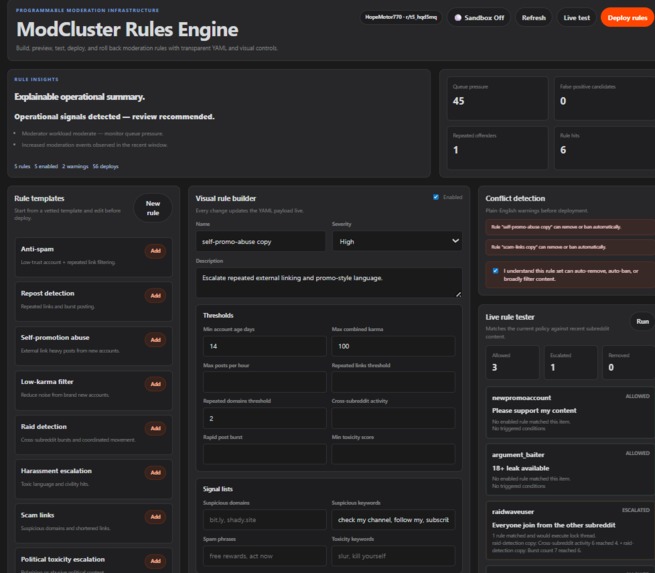This screenshot has width=655, height=573.
Task: Start a Live test
Action: [x=576, y=18]
